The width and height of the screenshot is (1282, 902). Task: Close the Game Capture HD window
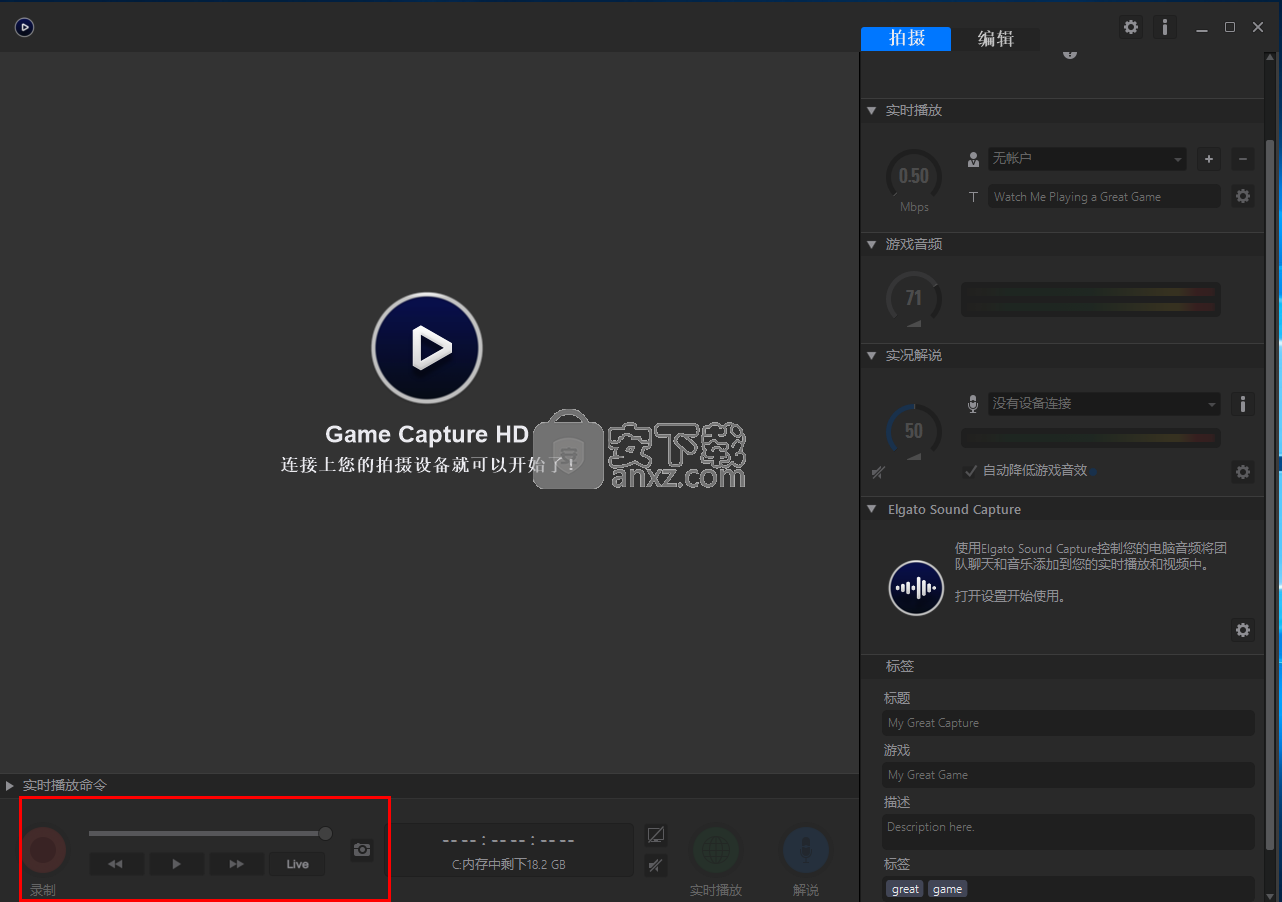[1258, 27]
